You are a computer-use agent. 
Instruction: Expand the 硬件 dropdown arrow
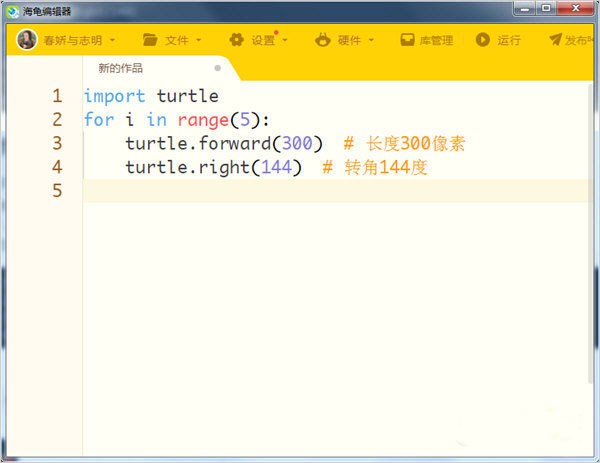pyautogui.click(x=371, y=41)
